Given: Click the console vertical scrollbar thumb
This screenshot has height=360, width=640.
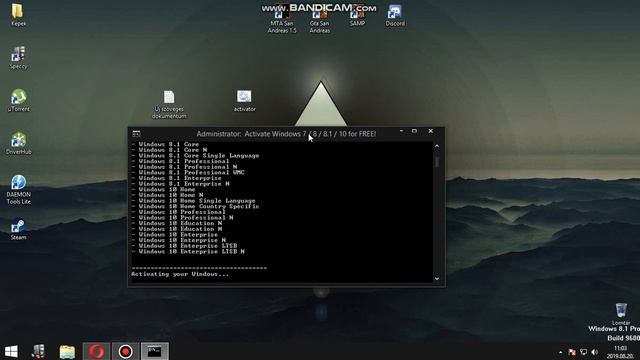Looking at the screenshot, I should (x=437, y=162).
